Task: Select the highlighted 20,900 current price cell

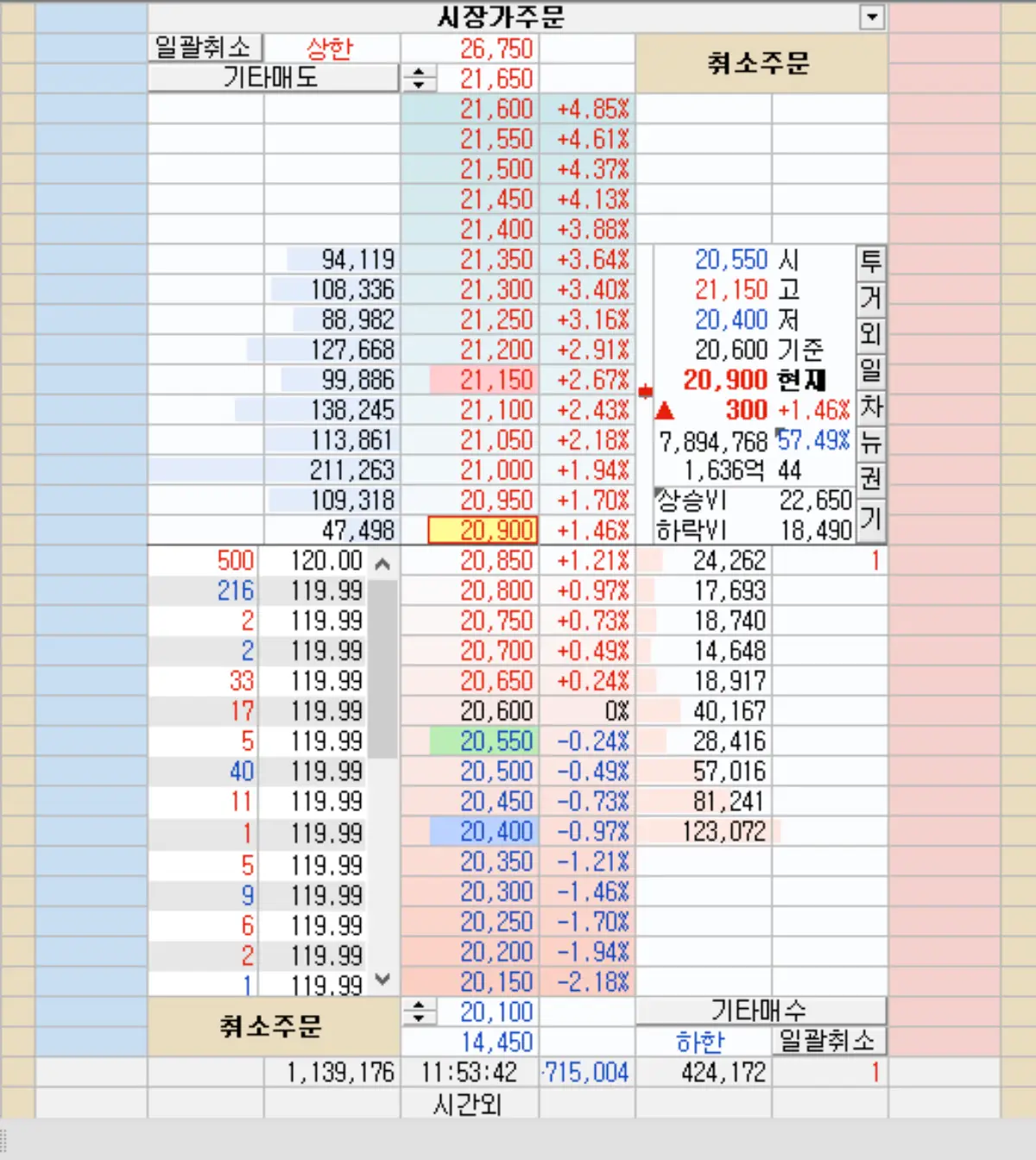Action: point(482,529)
